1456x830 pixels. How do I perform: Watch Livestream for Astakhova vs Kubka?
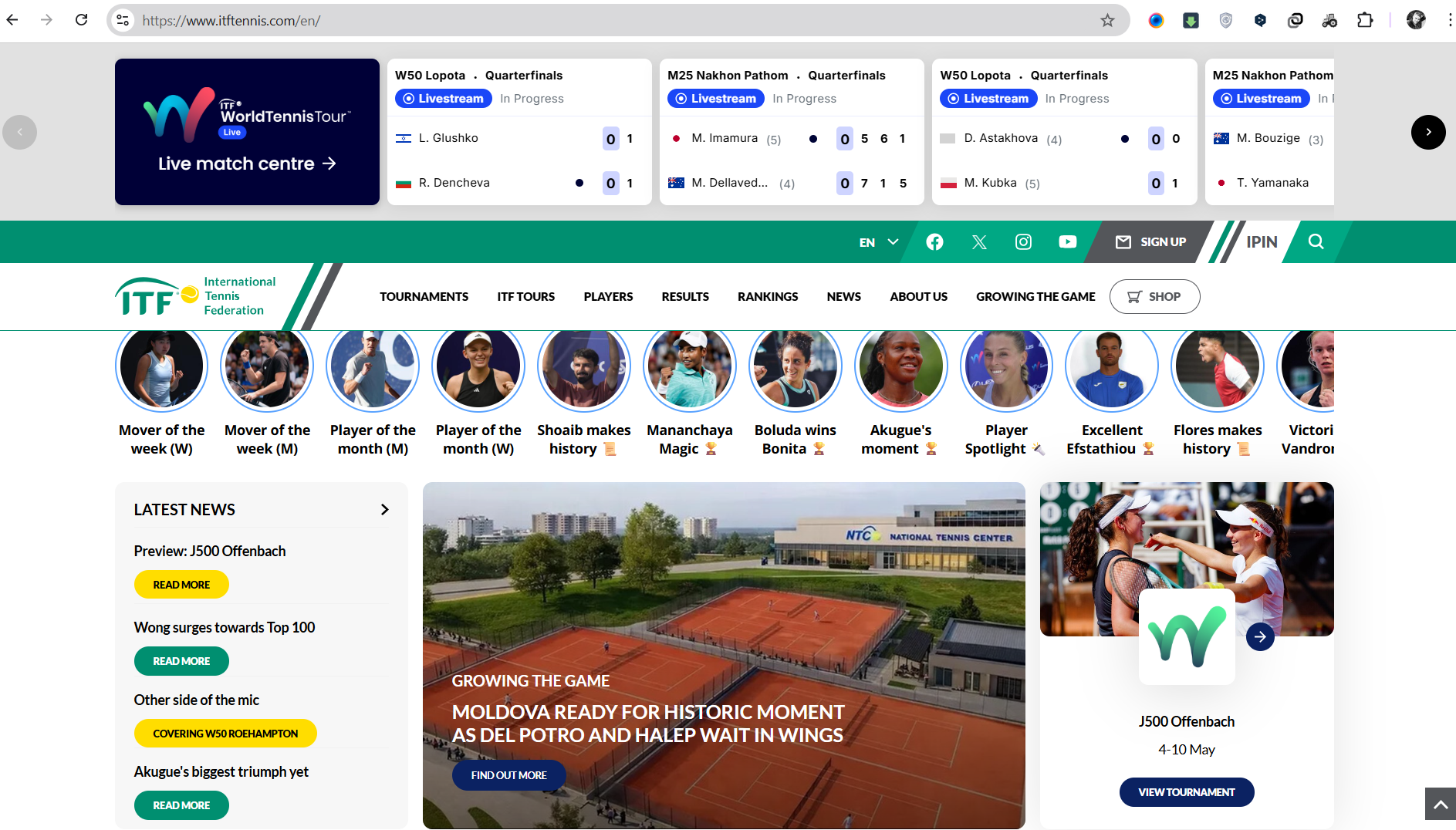tap(988, 99)
